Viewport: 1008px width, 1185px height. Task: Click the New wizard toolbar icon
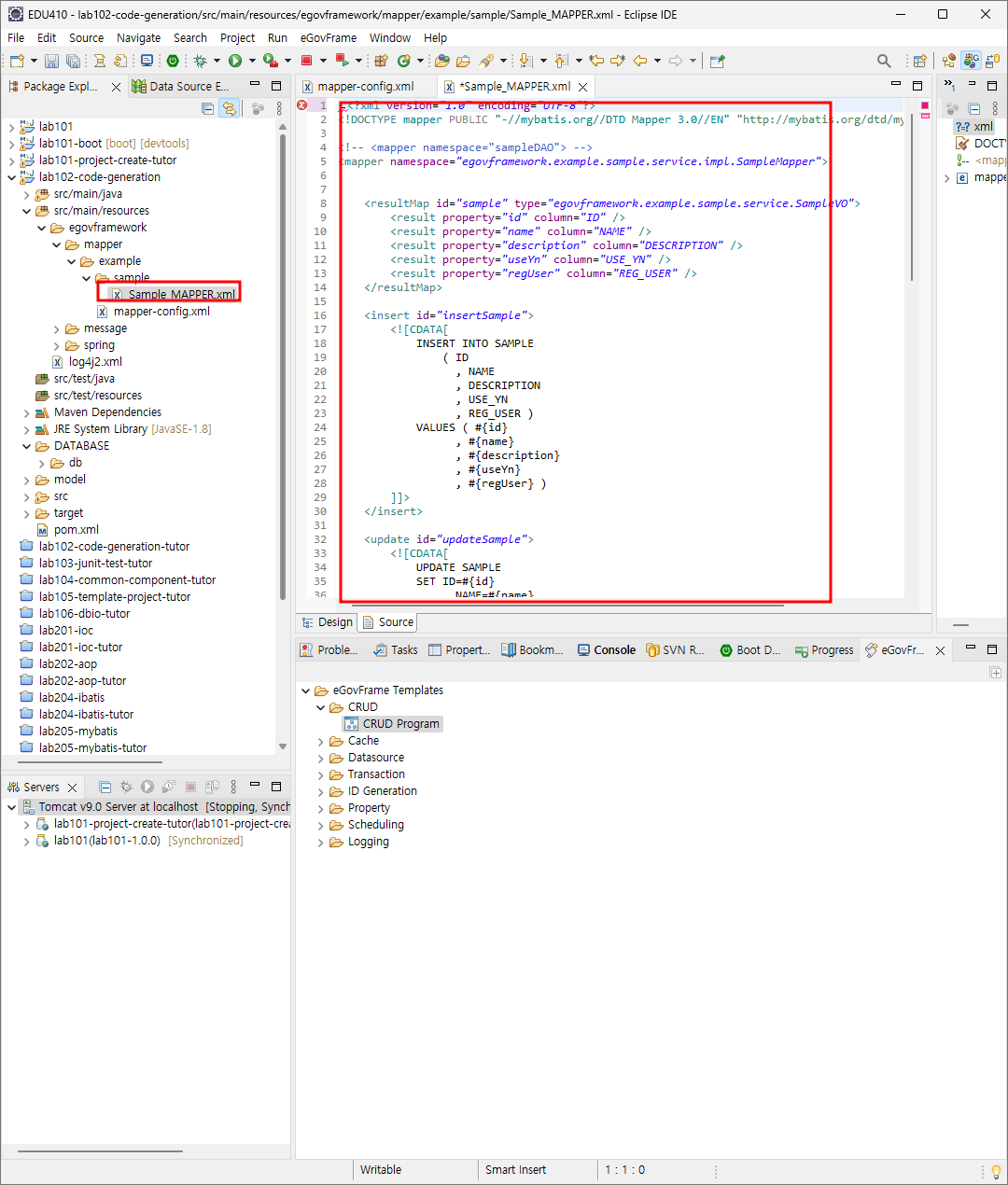17,61
